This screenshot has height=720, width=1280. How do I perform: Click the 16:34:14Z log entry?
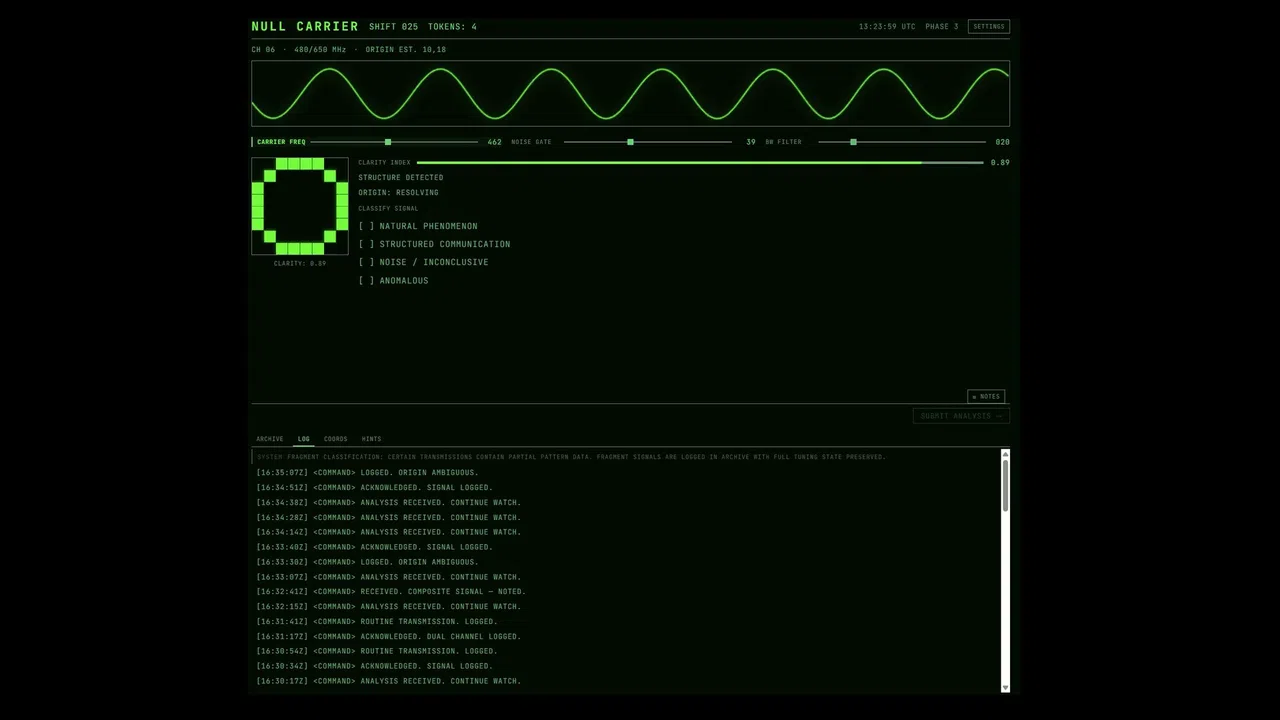(x=389, y=532)
